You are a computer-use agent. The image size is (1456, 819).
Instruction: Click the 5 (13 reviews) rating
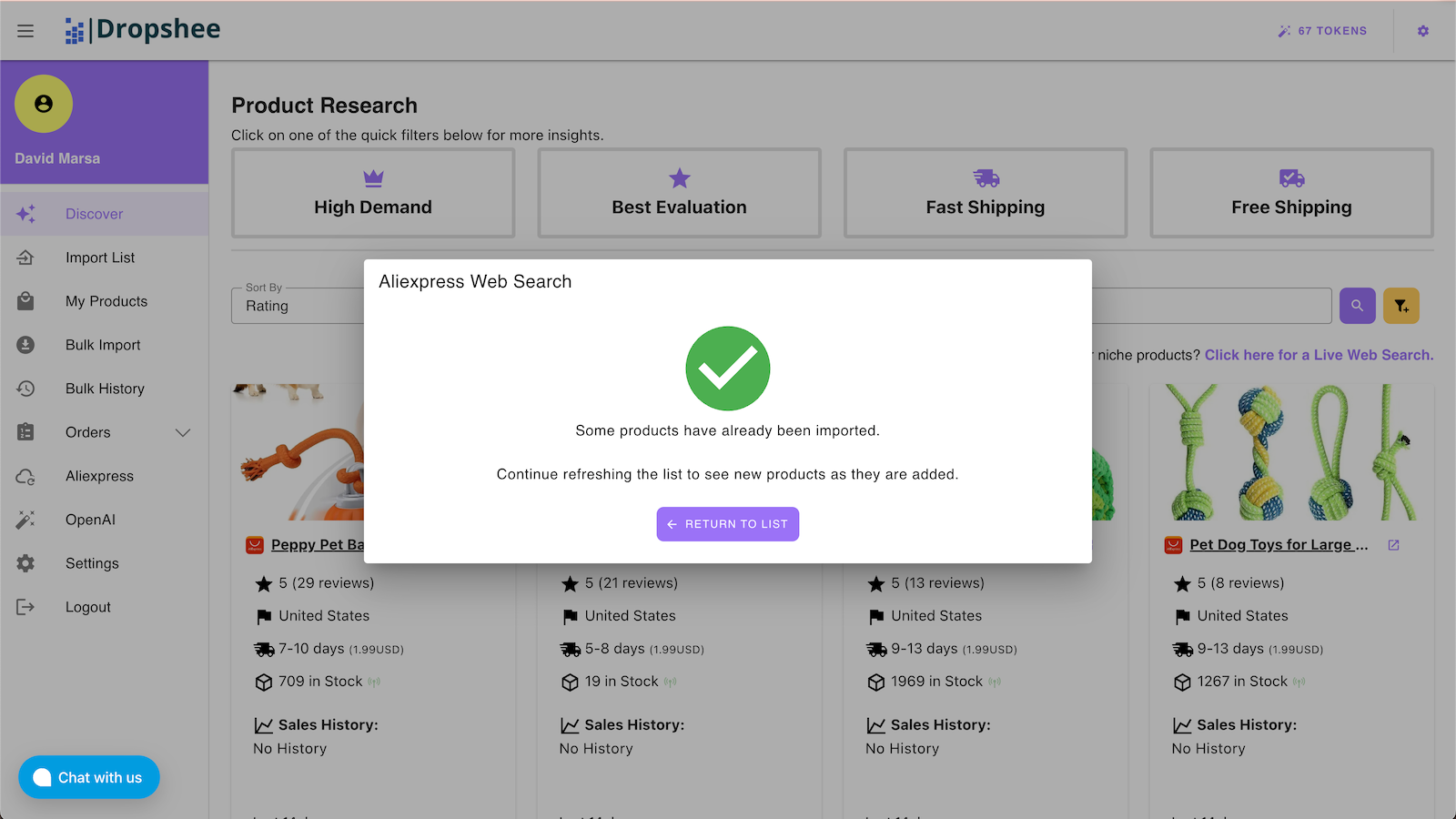click(937, 583)
